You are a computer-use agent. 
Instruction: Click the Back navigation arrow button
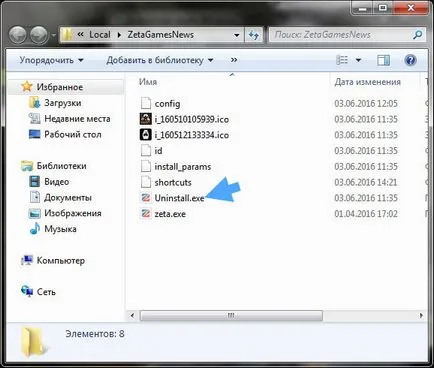(x=17, y=35)
